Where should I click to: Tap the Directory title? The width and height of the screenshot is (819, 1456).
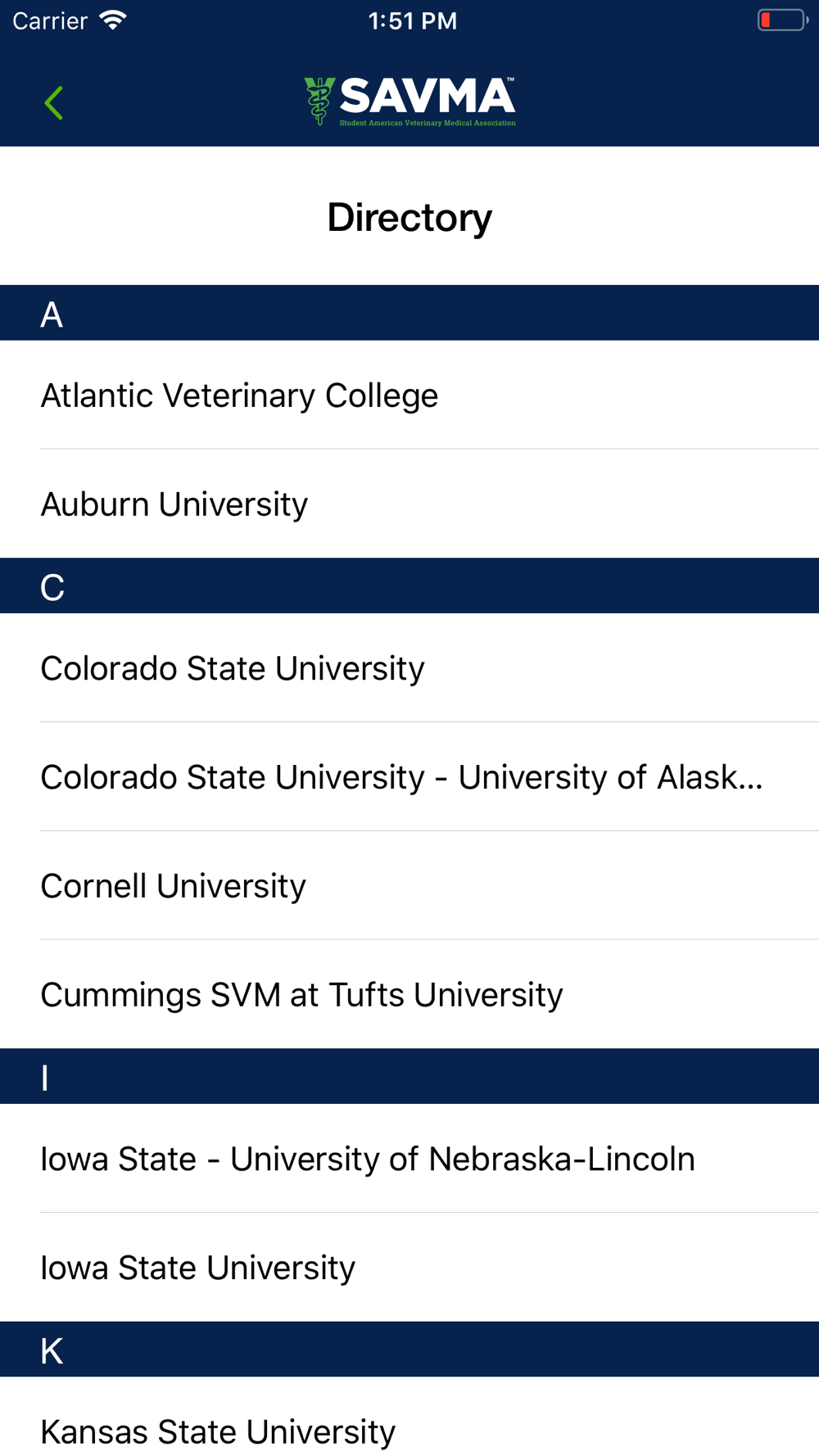click(409, 217)
